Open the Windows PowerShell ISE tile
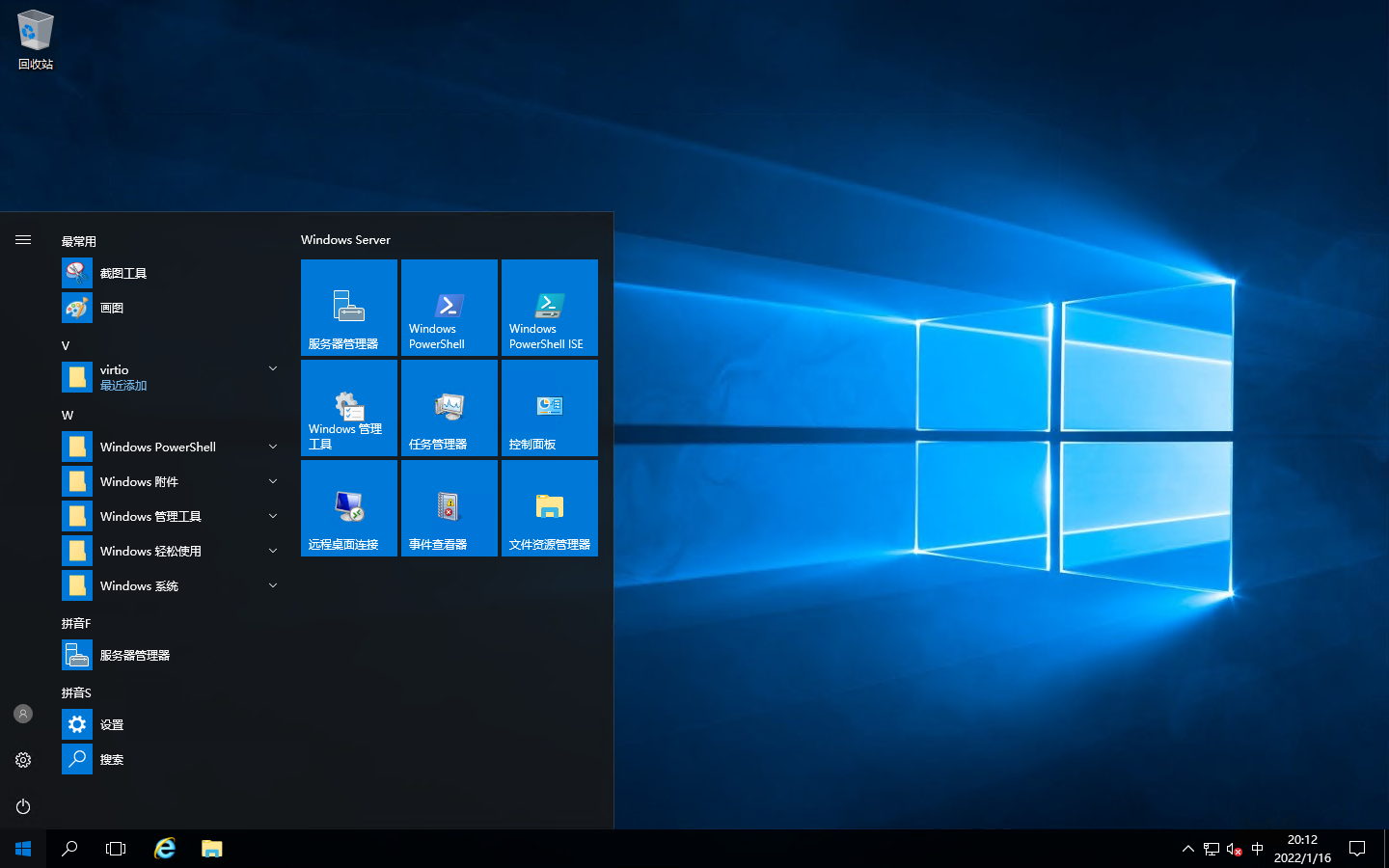 tap(550, 308)
